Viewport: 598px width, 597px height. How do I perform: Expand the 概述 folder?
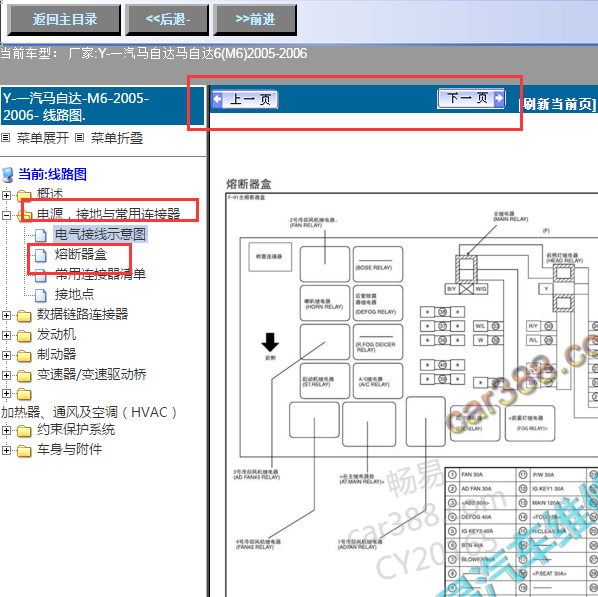pos(6,195)
